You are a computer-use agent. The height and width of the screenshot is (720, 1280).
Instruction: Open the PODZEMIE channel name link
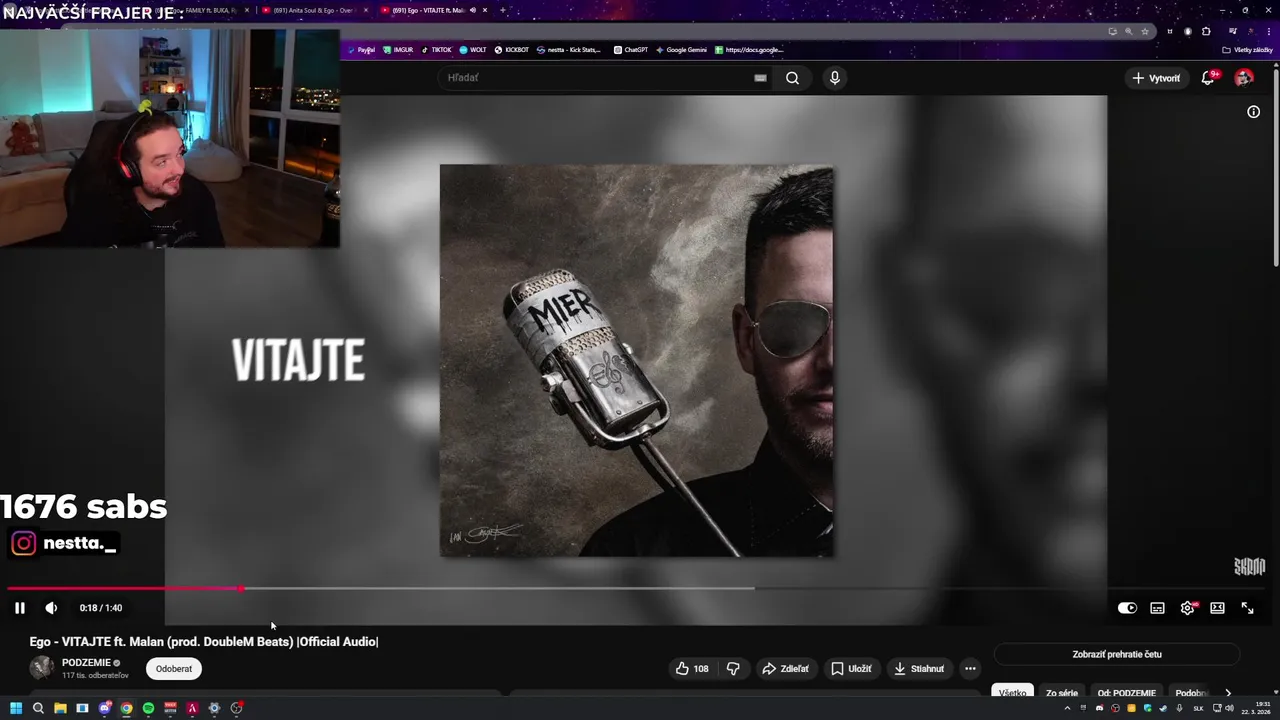pyautogui.click(x=86, y=663)
